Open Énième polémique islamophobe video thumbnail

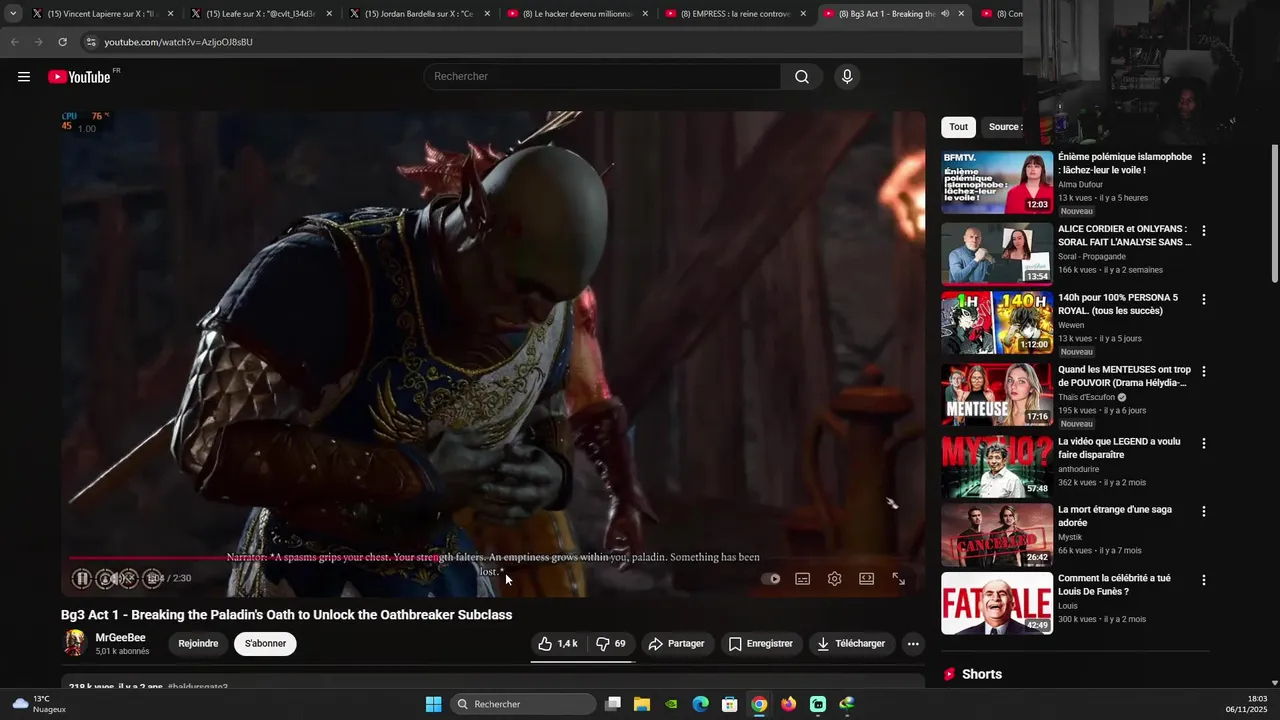(x=997, y=182)
